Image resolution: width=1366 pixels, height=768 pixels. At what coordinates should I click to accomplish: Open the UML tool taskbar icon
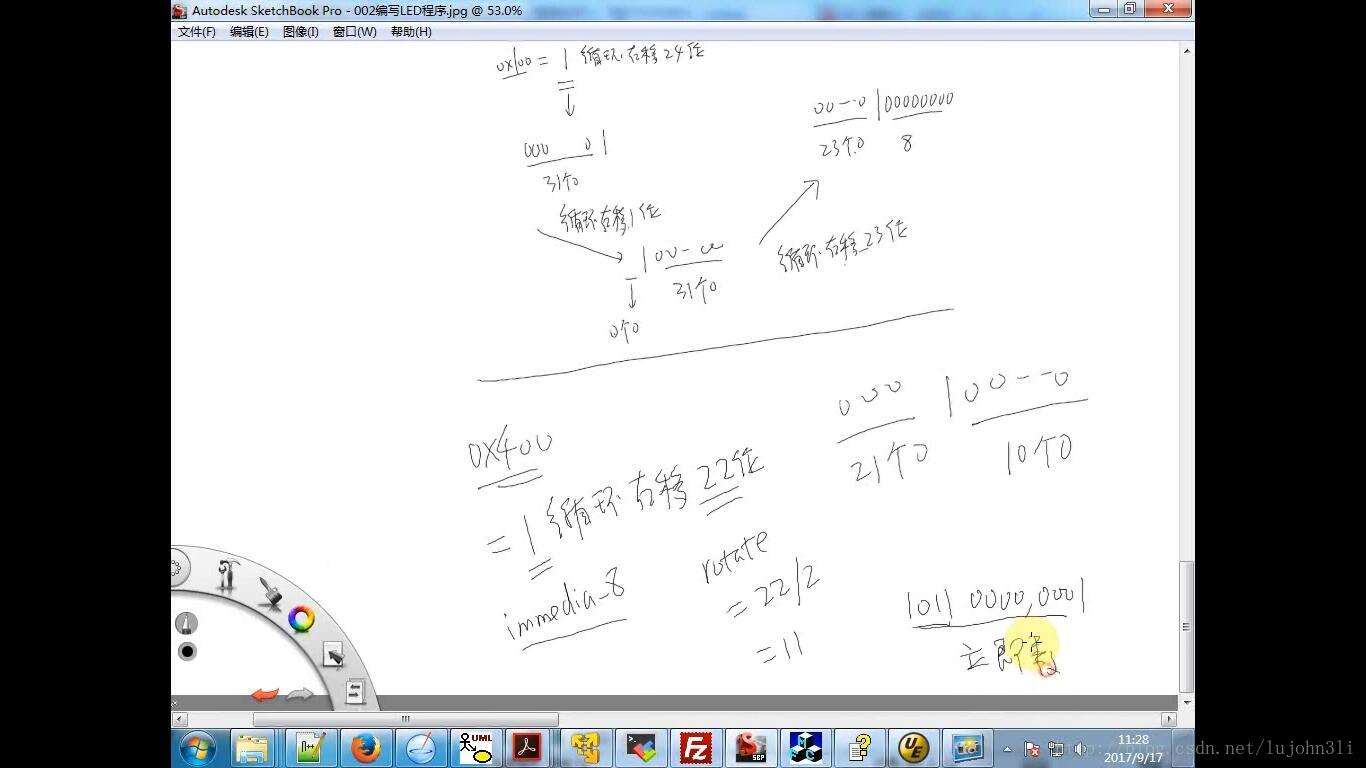[475, 748]
